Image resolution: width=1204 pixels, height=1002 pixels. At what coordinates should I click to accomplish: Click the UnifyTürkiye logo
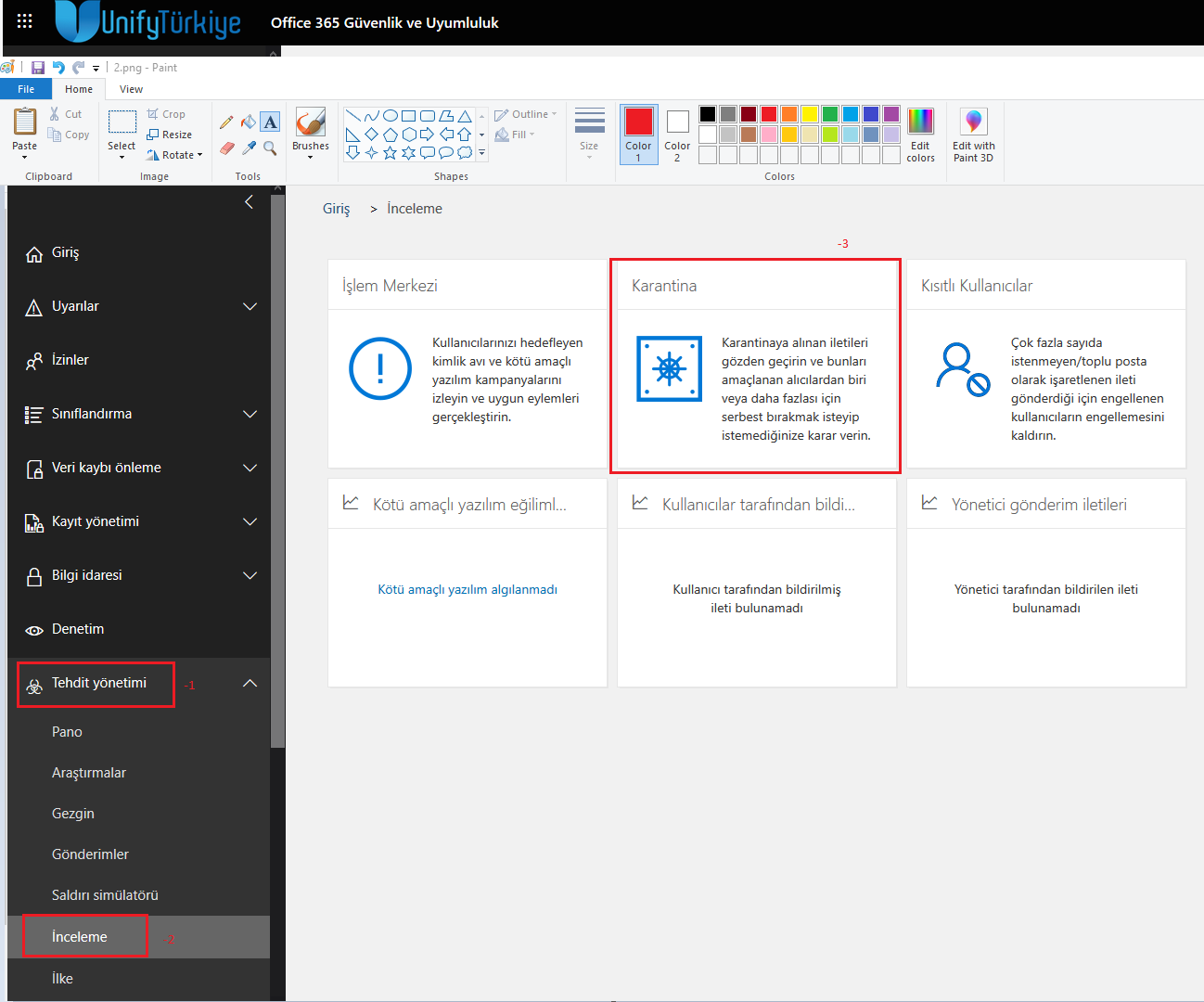point(148,21)
